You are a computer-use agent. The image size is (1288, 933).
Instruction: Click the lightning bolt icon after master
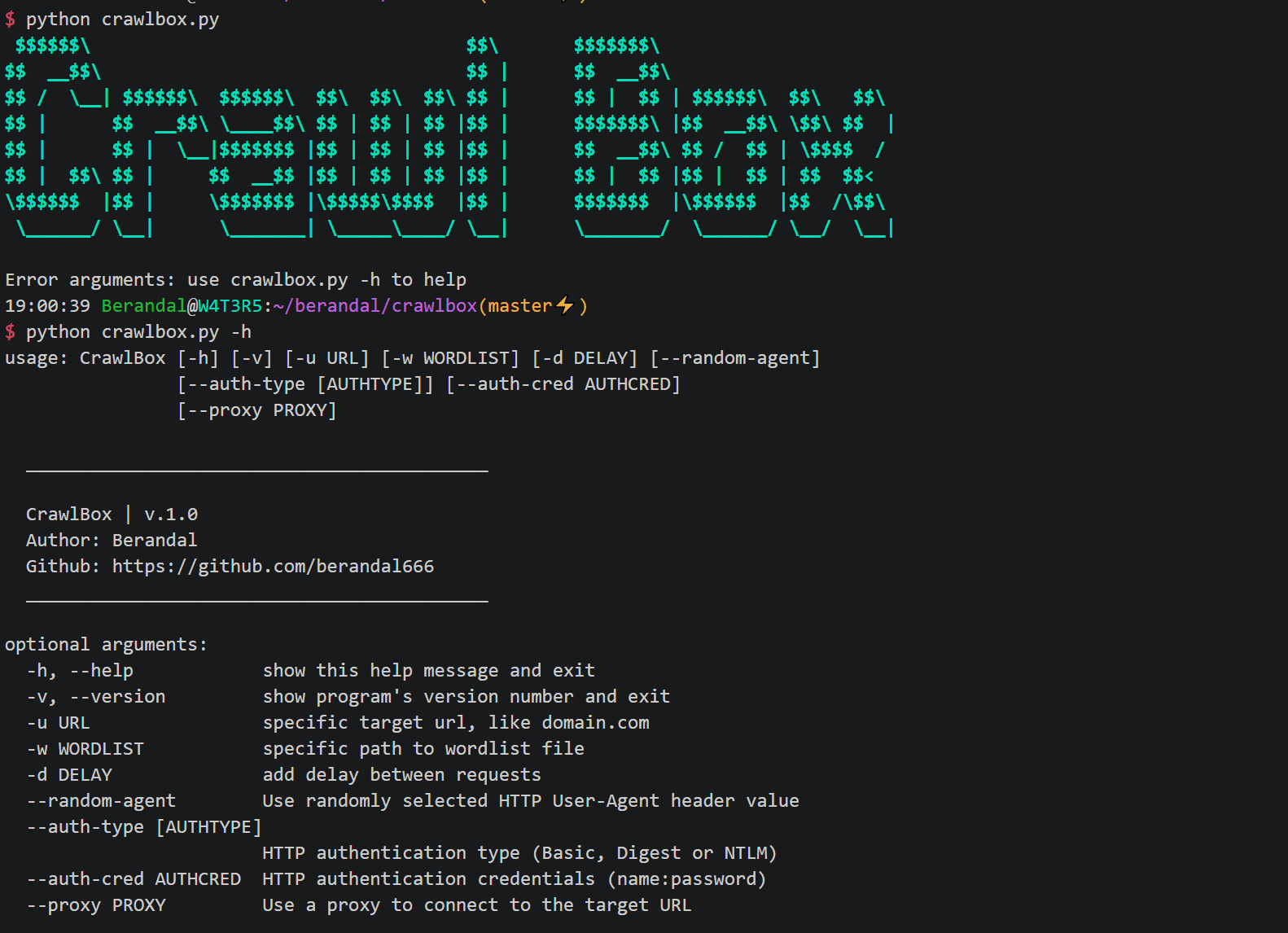tap(565, 306)
